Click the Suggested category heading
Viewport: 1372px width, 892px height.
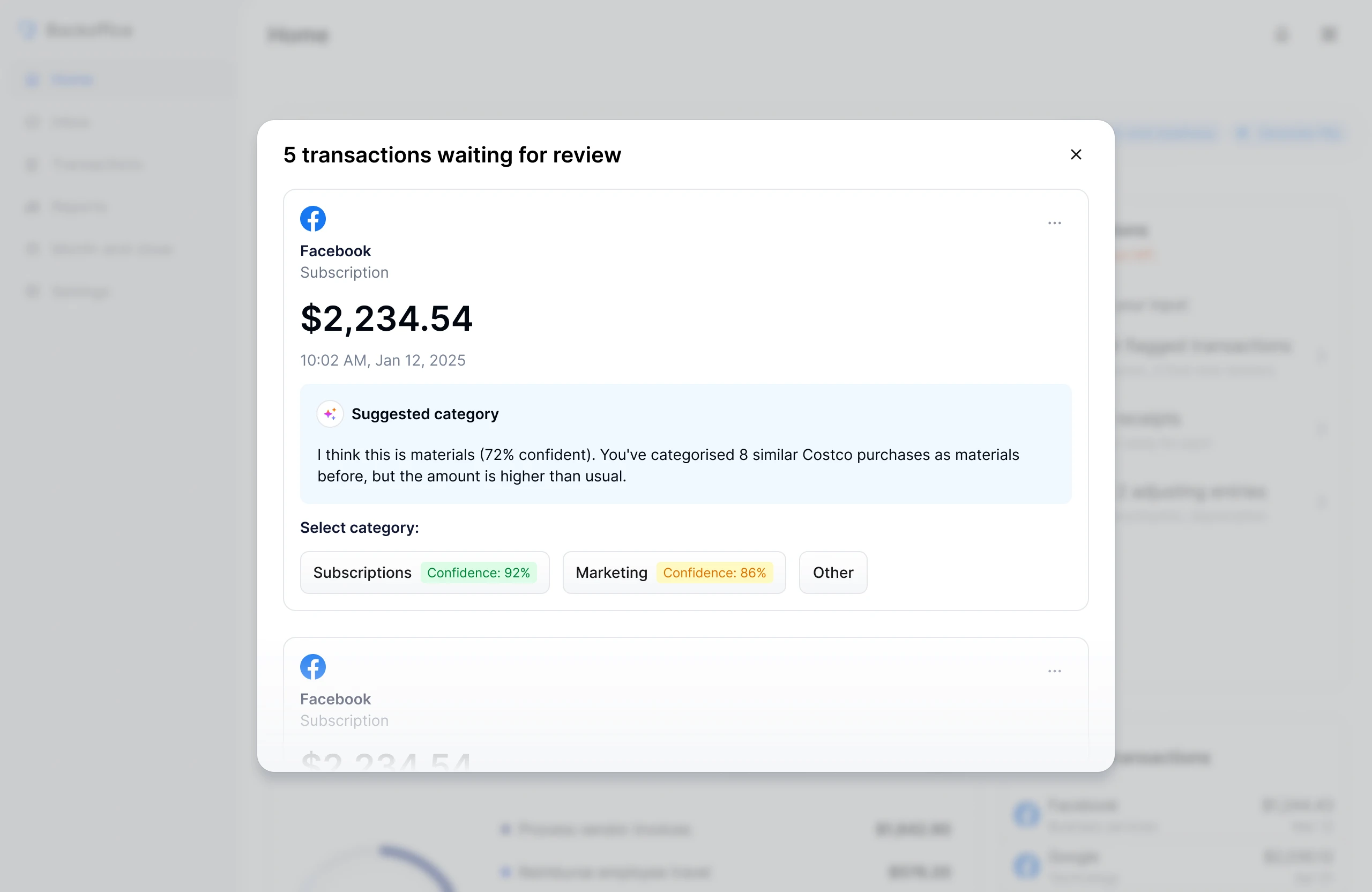(x=425, y=414)
